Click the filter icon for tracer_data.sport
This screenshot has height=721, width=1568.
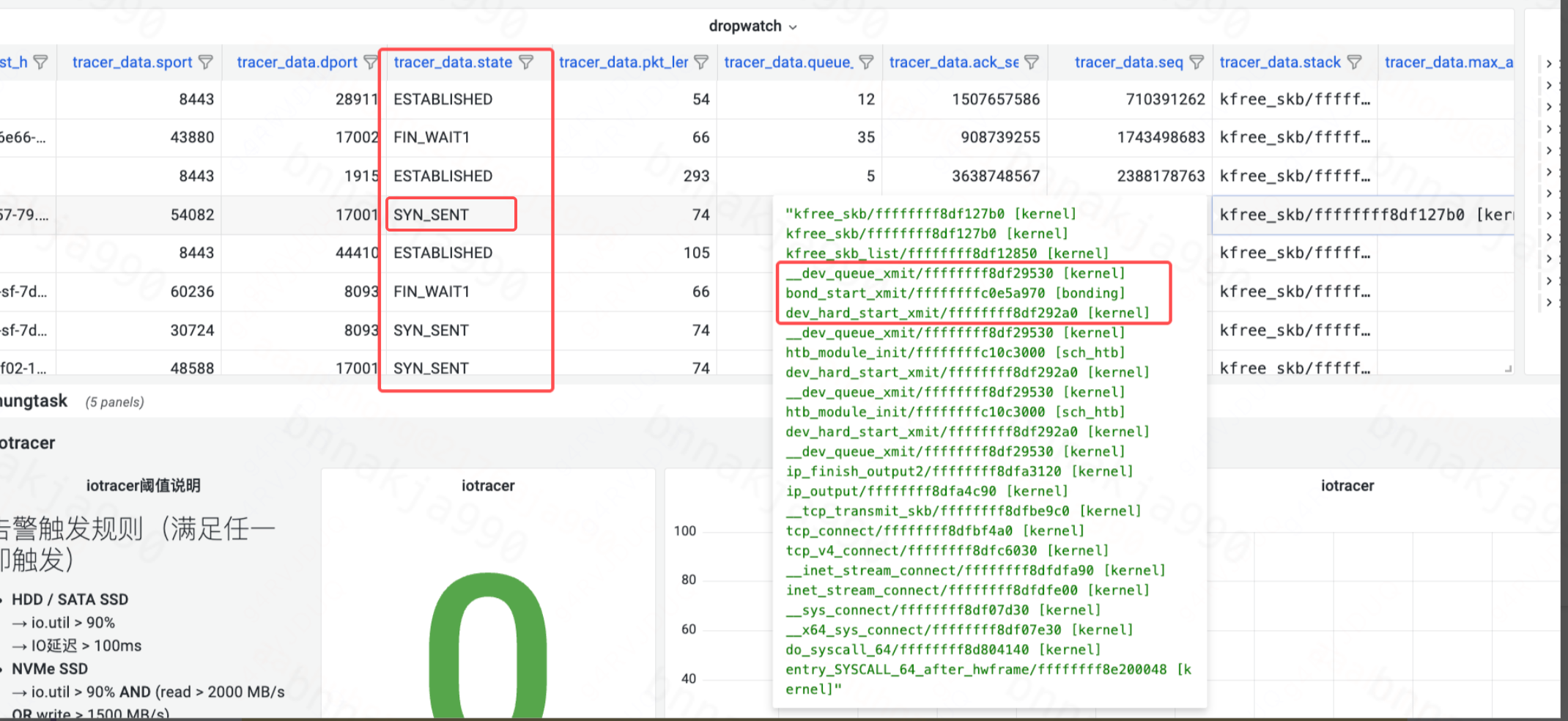(x=206, y=62)
